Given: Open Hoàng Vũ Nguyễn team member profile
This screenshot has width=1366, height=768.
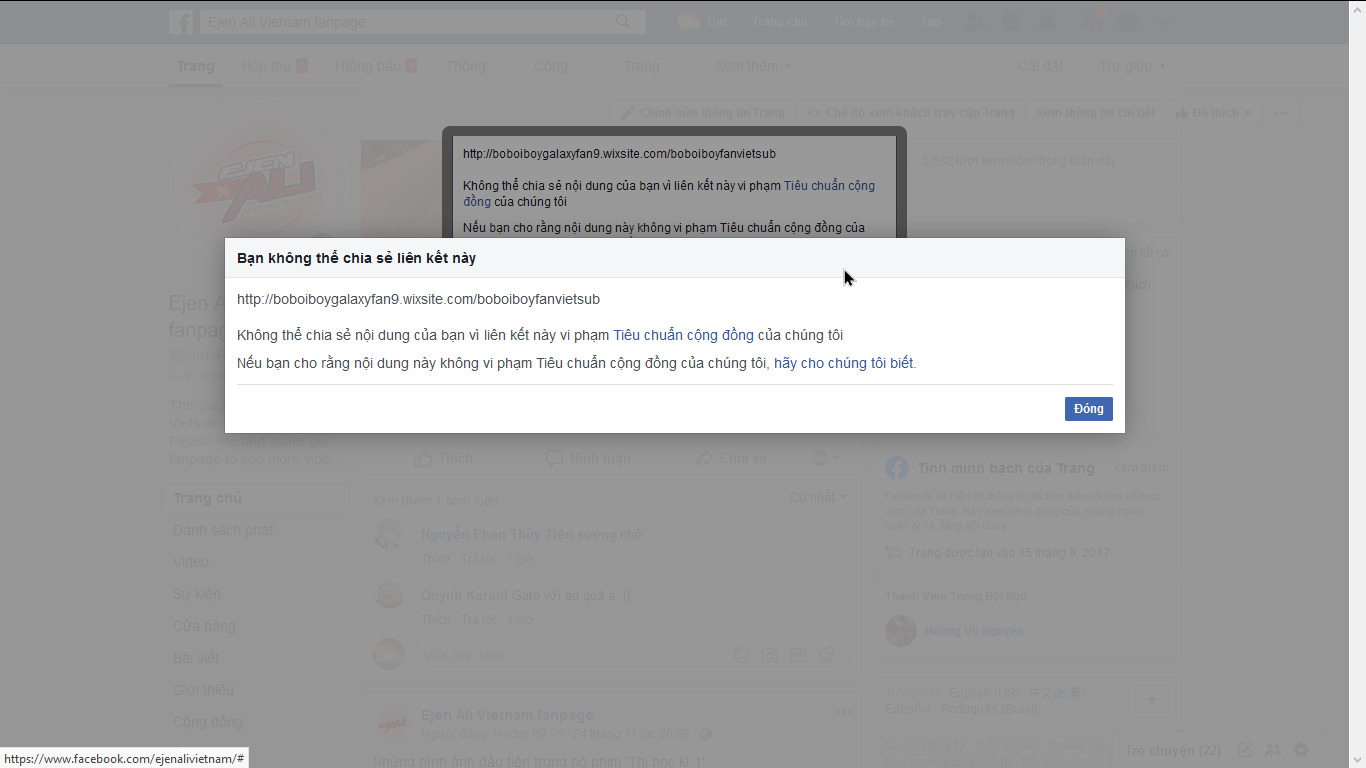Looking at the screenshot, I should click(974, 631).
